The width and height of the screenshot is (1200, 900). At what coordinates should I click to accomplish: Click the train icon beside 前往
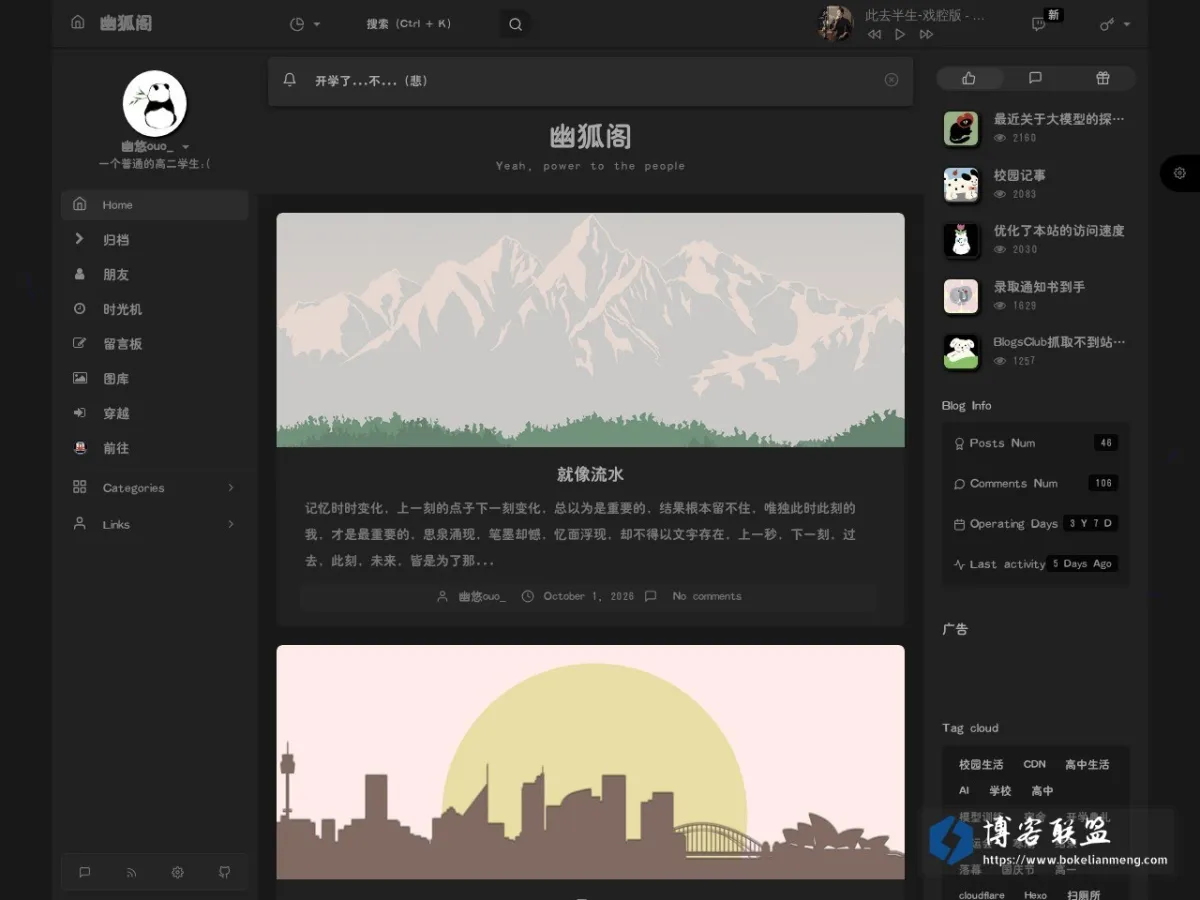(79, 448)
